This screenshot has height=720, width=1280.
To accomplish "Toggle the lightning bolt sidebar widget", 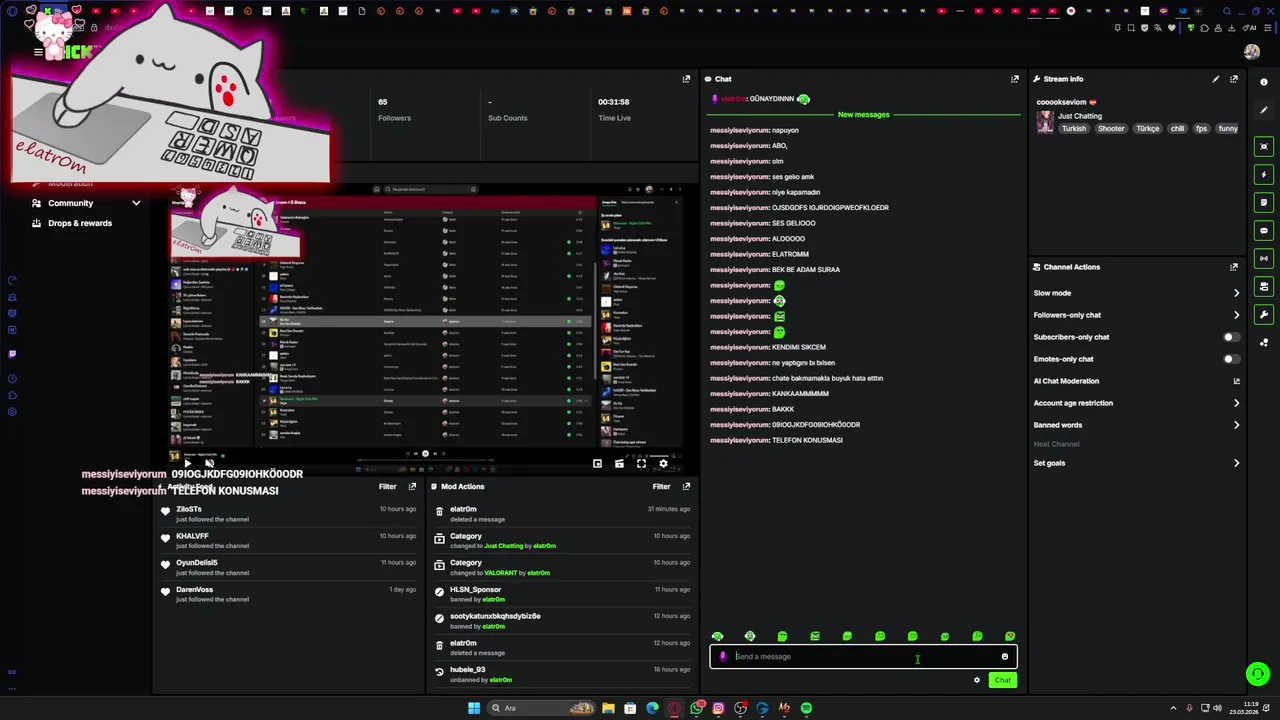I will (1264, 175).
